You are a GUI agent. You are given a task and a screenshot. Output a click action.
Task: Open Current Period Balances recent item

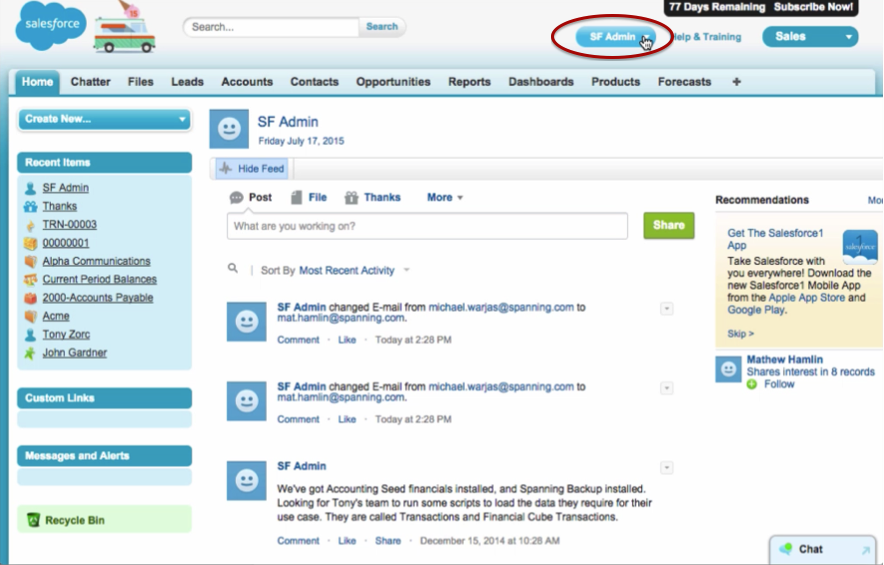click(x=100, y=279)
